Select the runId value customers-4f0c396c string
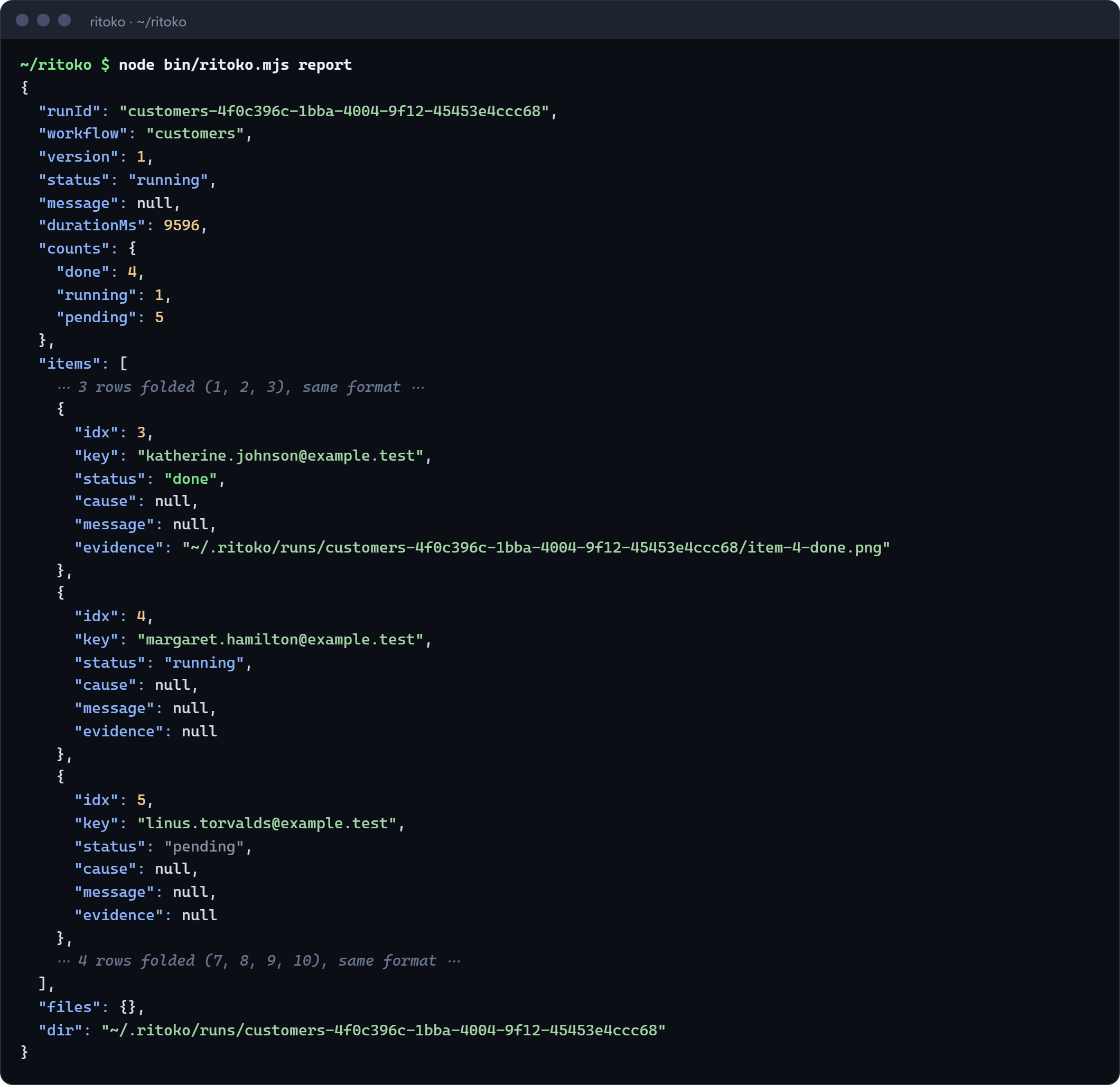 [334, 111]
